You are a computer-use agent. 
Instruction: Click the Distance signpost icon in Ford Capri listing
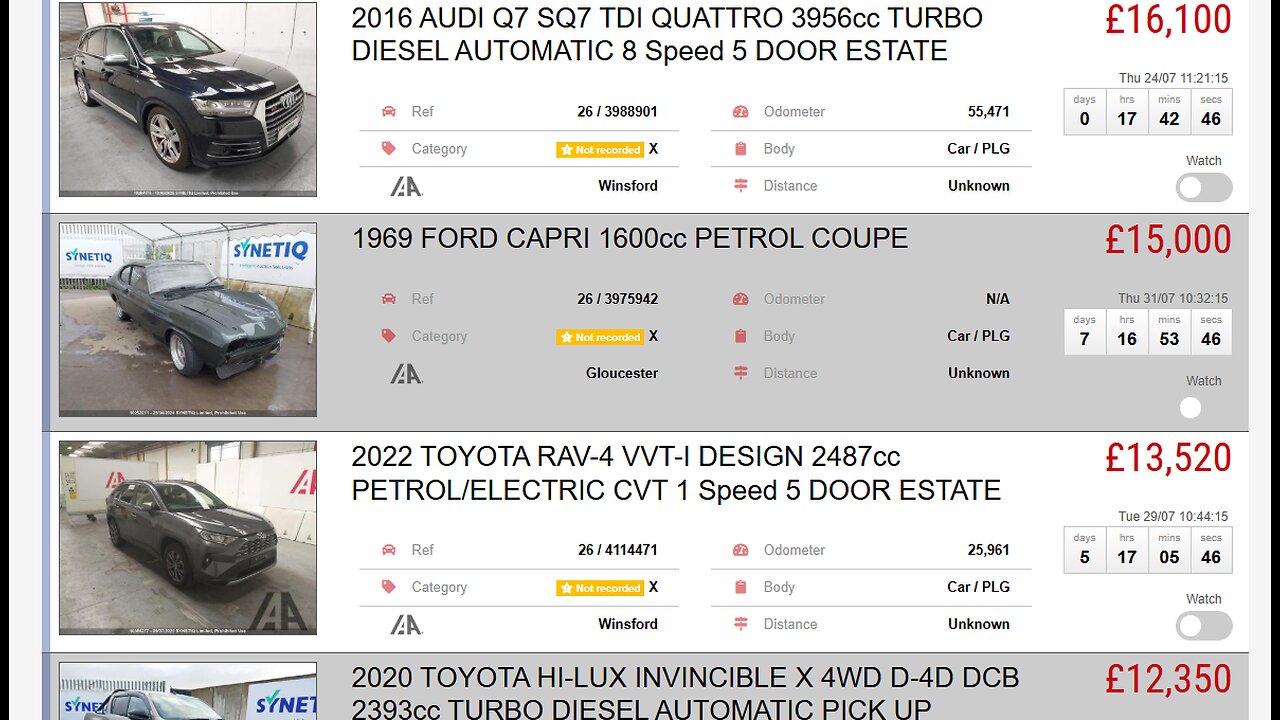[741, 373]
